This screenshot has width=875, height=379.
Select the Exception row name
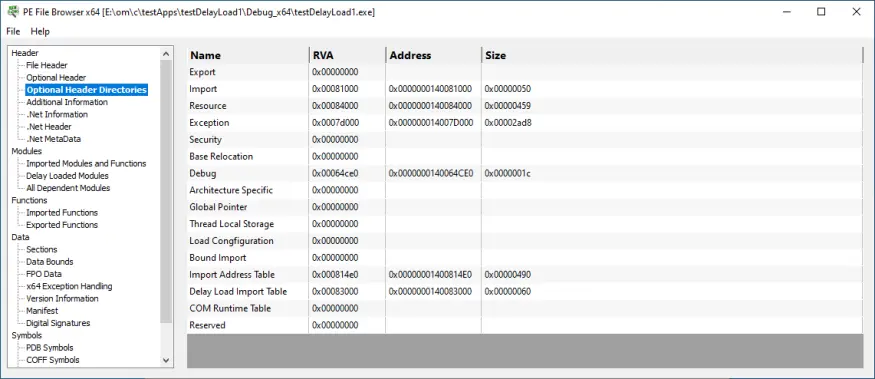coord(209,122)
